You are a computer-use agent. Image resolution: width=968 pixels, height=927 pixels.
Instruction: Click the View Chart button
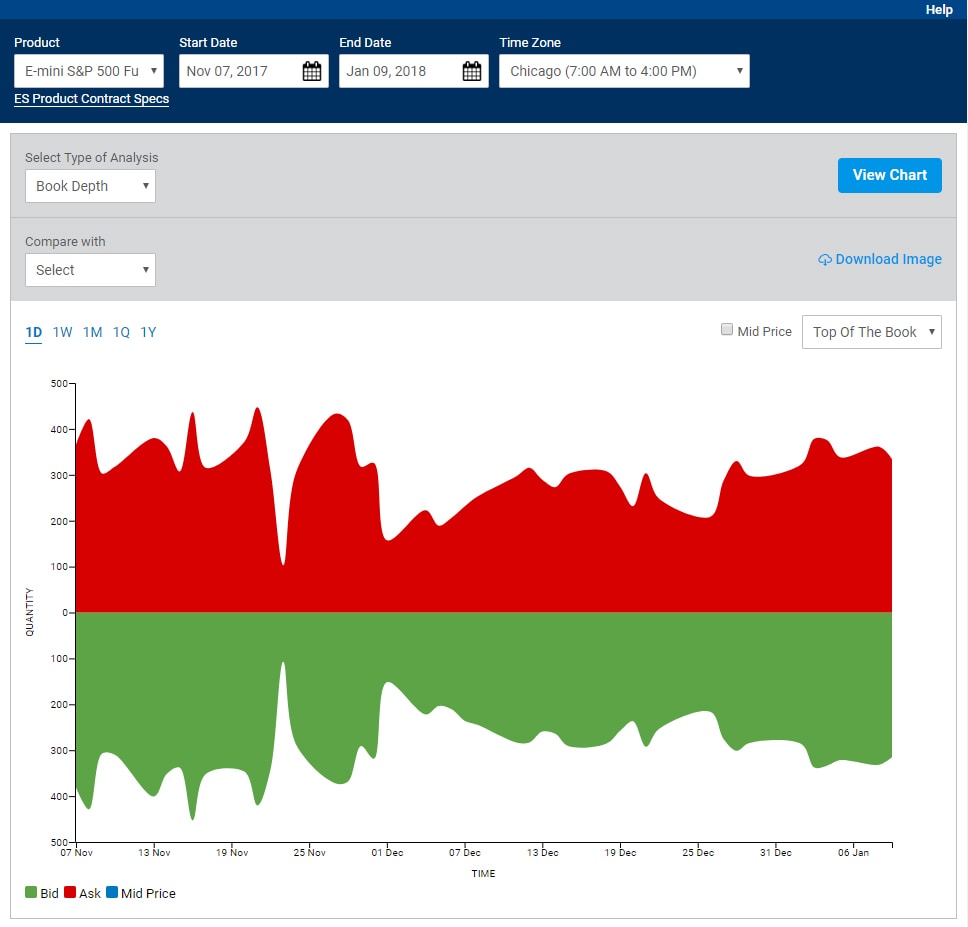click(x=889, y=175)
